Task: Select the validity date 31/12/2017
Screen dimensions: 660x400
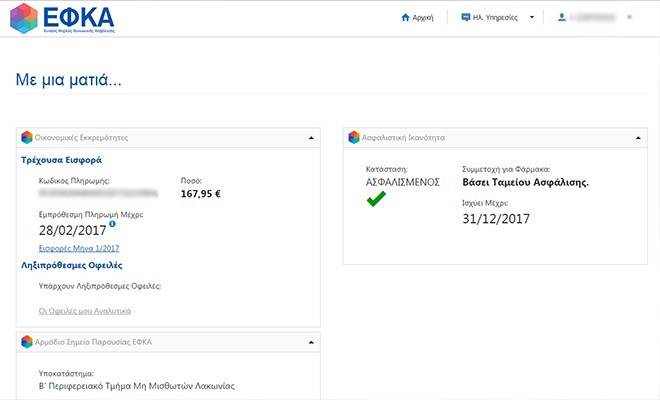Action: coord(496,219)
